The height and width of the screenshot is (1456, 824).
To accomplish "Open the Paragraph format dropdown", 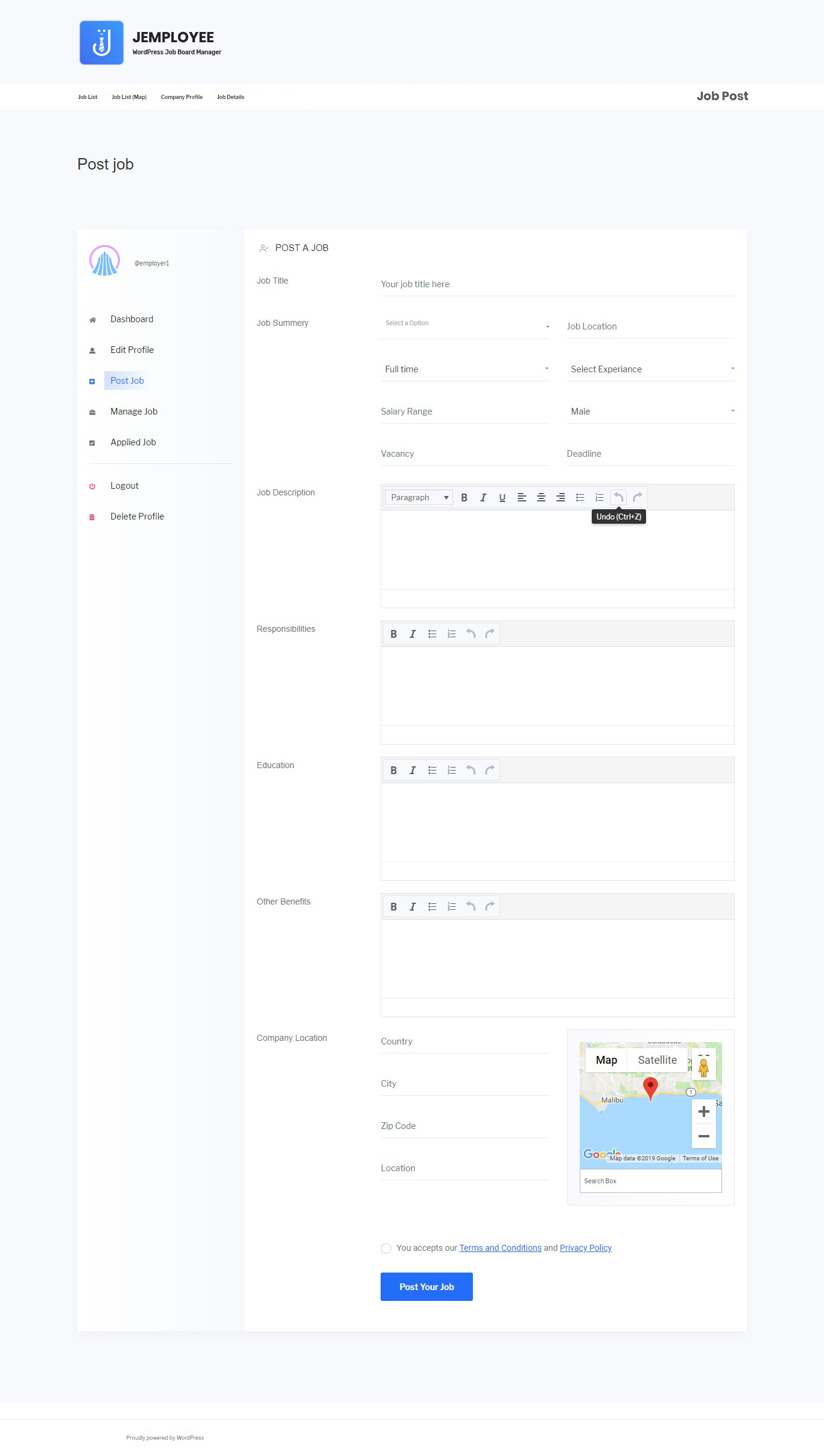I will (x=419, y=497).
